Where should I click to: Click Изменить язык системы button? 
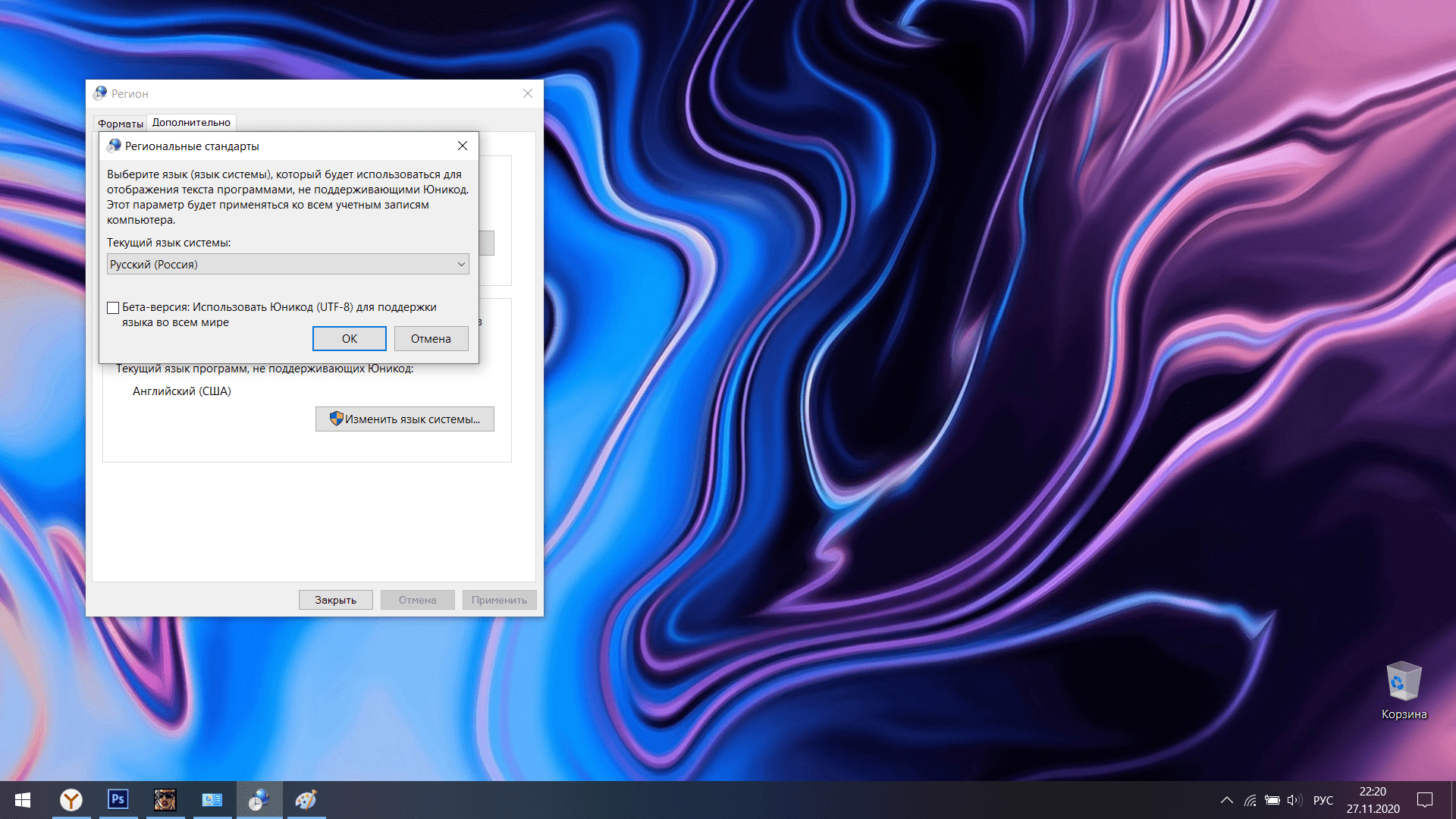405,419
